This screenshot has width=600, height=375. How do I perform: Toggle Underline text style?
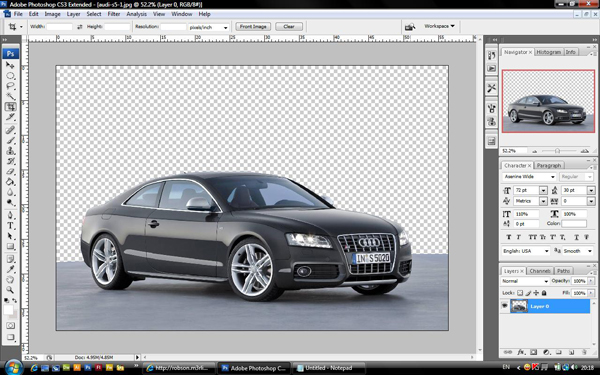[x=577, y=237]
